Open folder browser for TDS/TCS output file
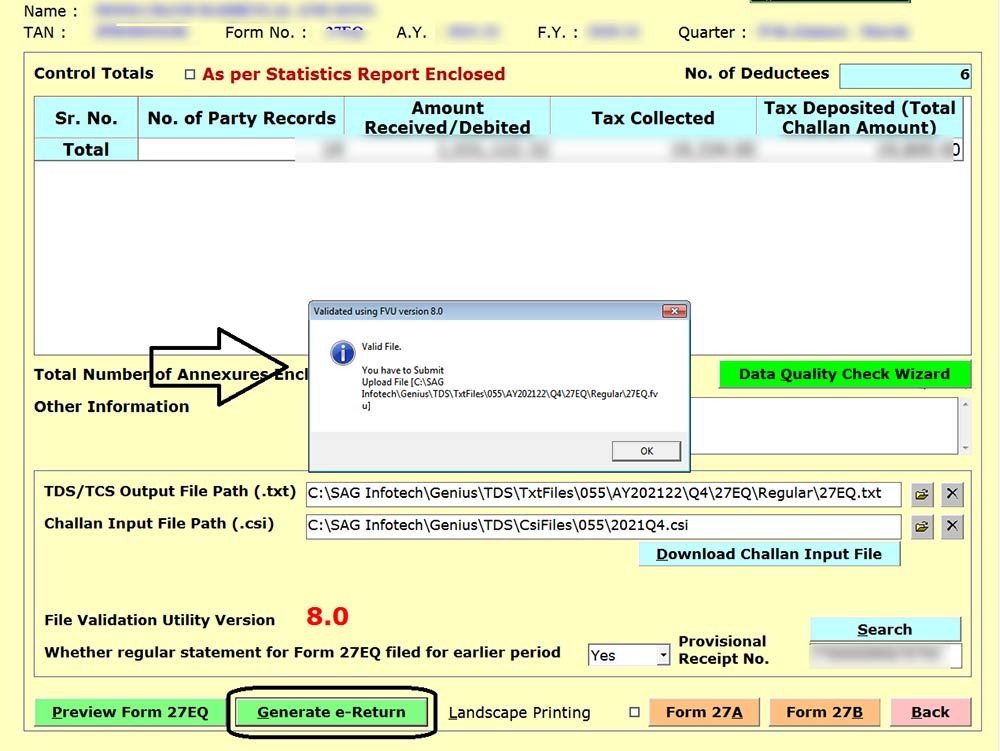Viewport: 1000px width, 751px height. [922, 494]
